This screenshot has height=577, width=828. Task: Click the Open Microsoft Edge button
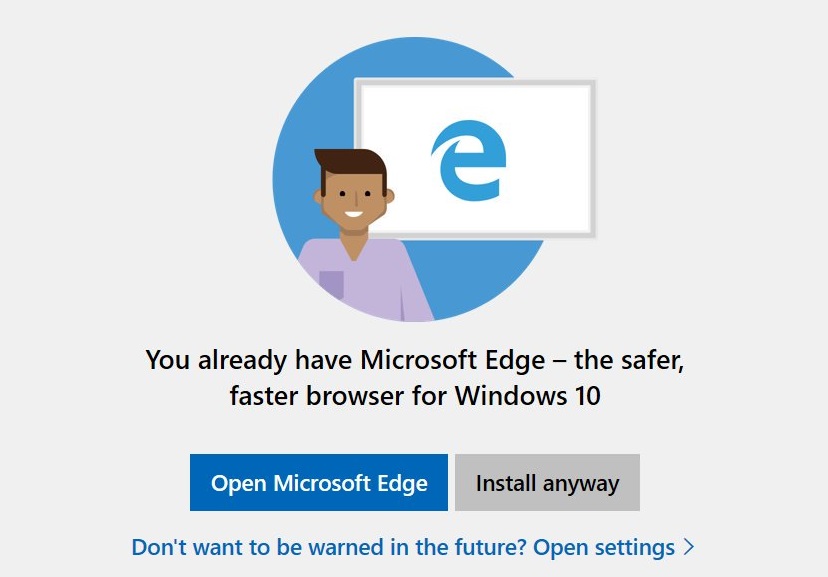click(x=318, y=483)
